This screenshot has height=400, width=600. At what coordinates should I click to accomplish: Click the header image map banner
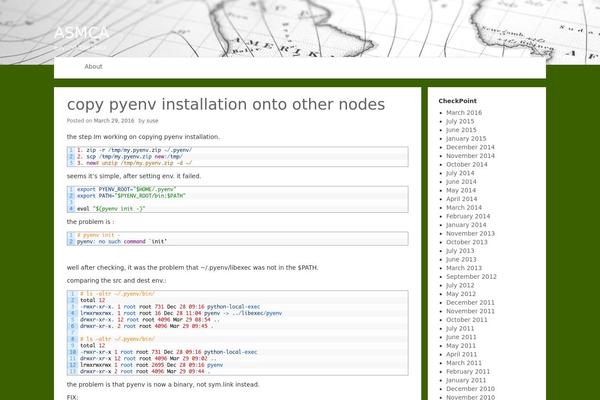pos(300,29)
